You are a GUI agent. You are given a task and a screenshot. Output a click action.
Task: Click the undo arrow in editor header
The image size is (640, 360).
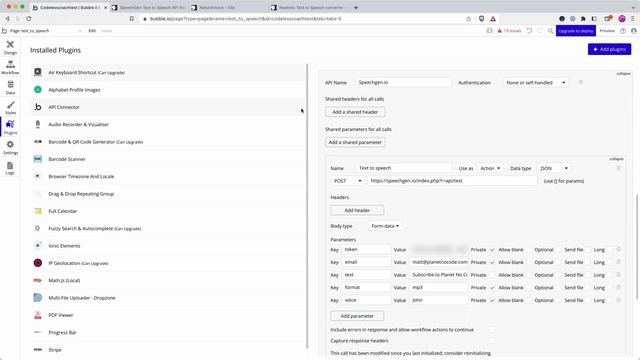[529, 31]
